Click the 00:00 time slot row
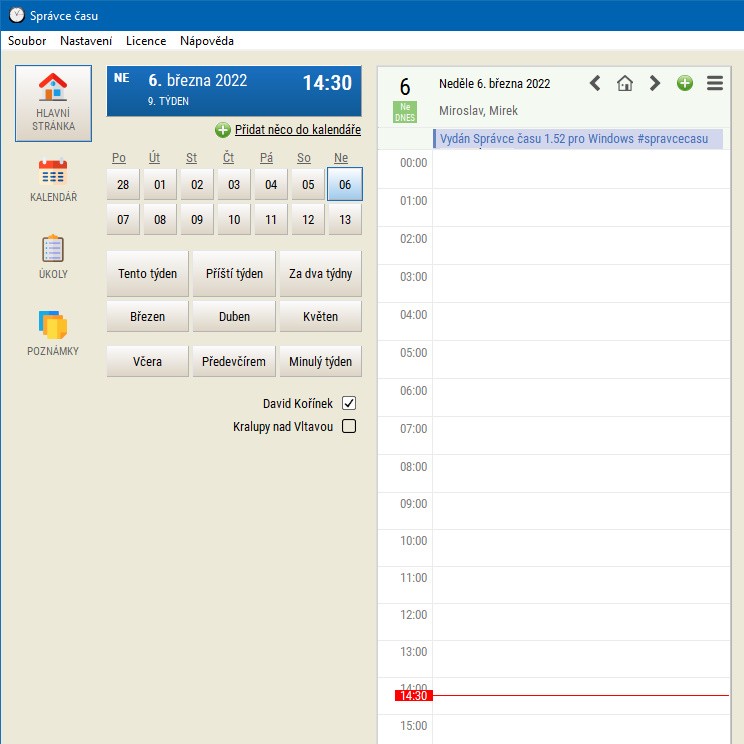 [x=554, y=169]
